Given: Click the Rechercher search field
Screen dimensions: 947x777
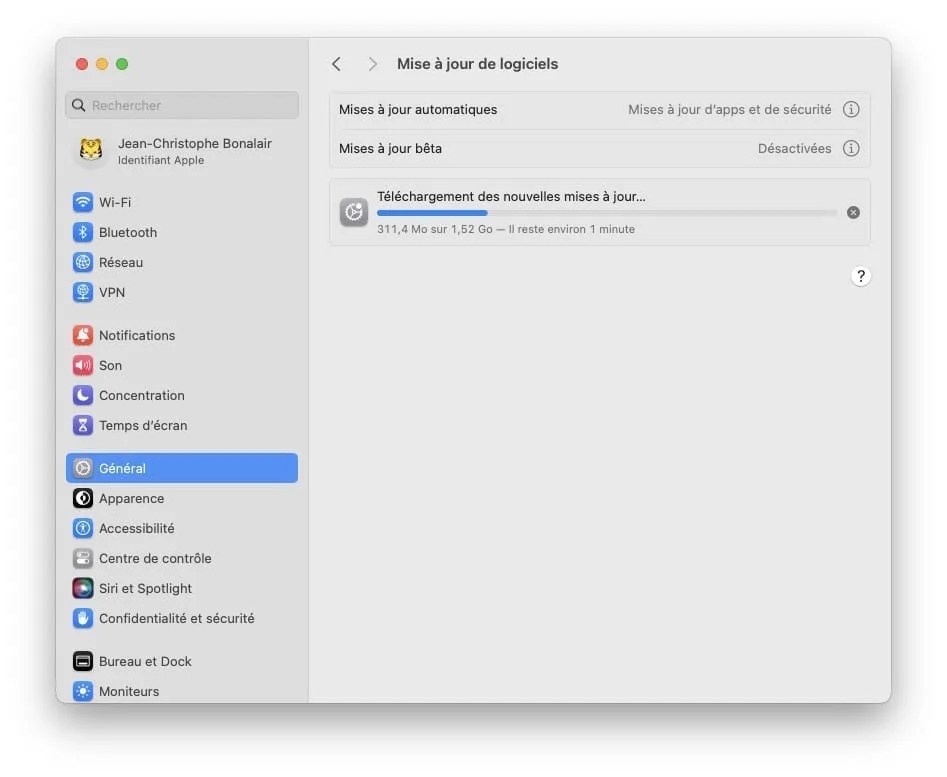Looking at the screenshot, I should pos(182,105).
